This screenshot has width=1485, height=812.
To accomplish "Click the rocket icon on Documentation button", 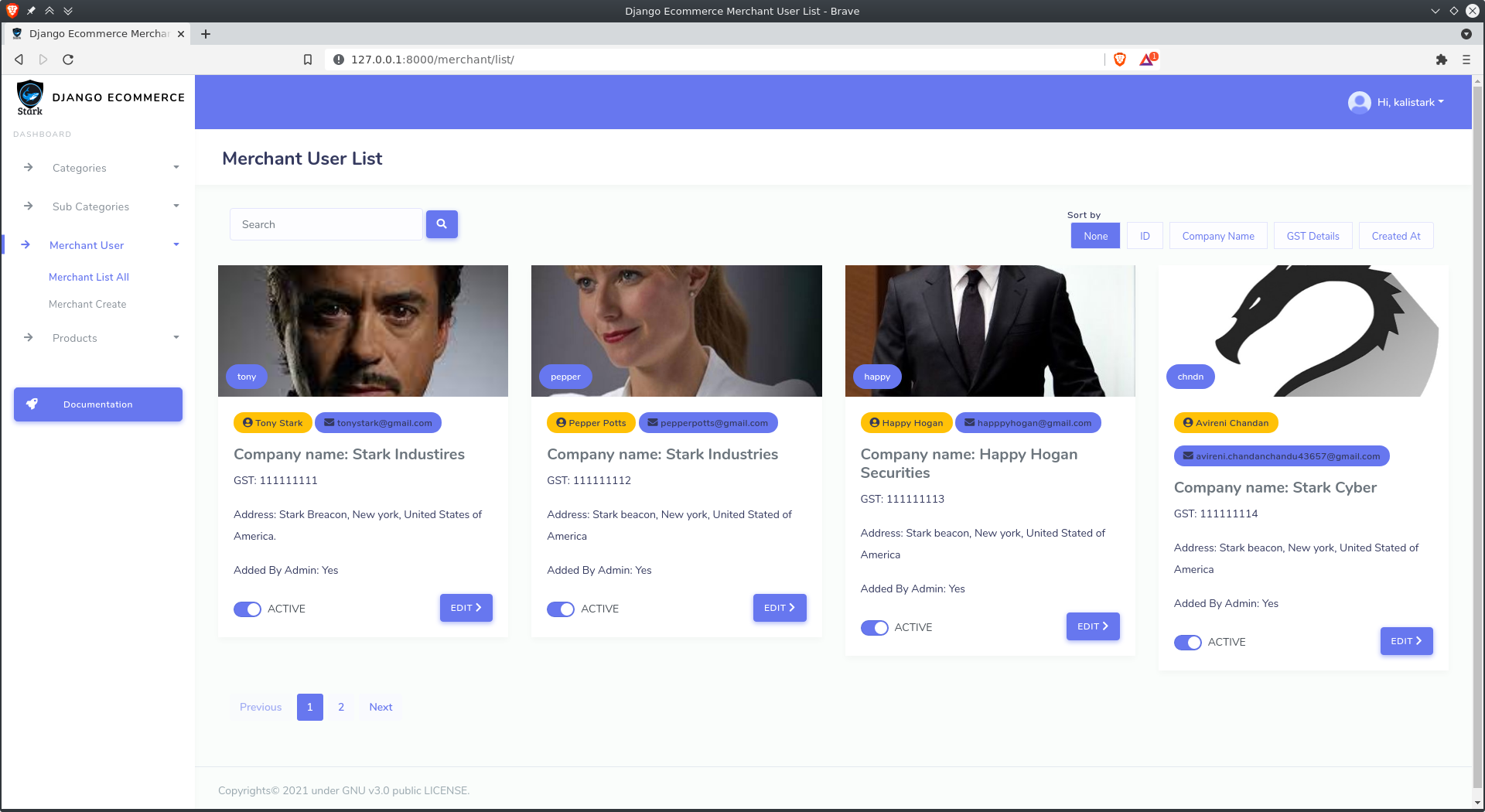I will 32,403.
